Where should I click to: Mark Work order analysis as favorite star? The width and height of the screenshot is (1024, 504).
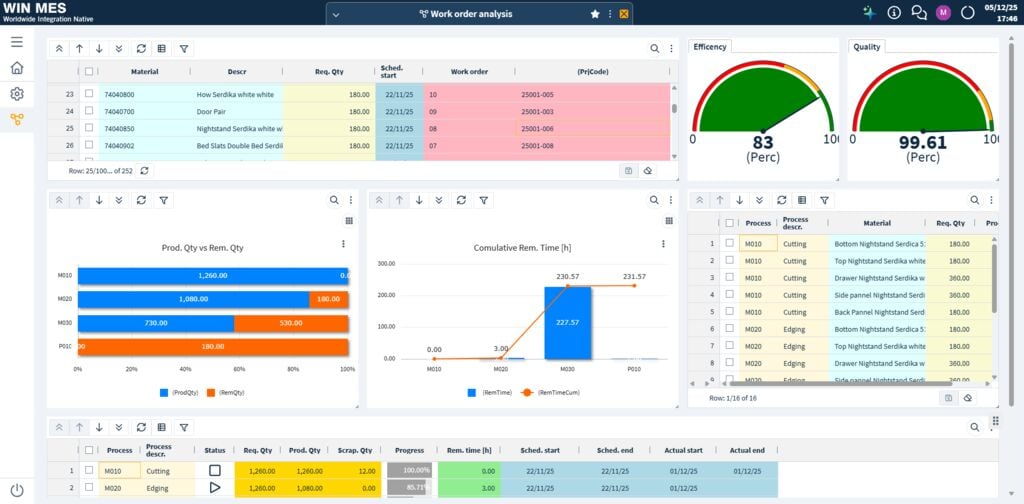(595, 14)
